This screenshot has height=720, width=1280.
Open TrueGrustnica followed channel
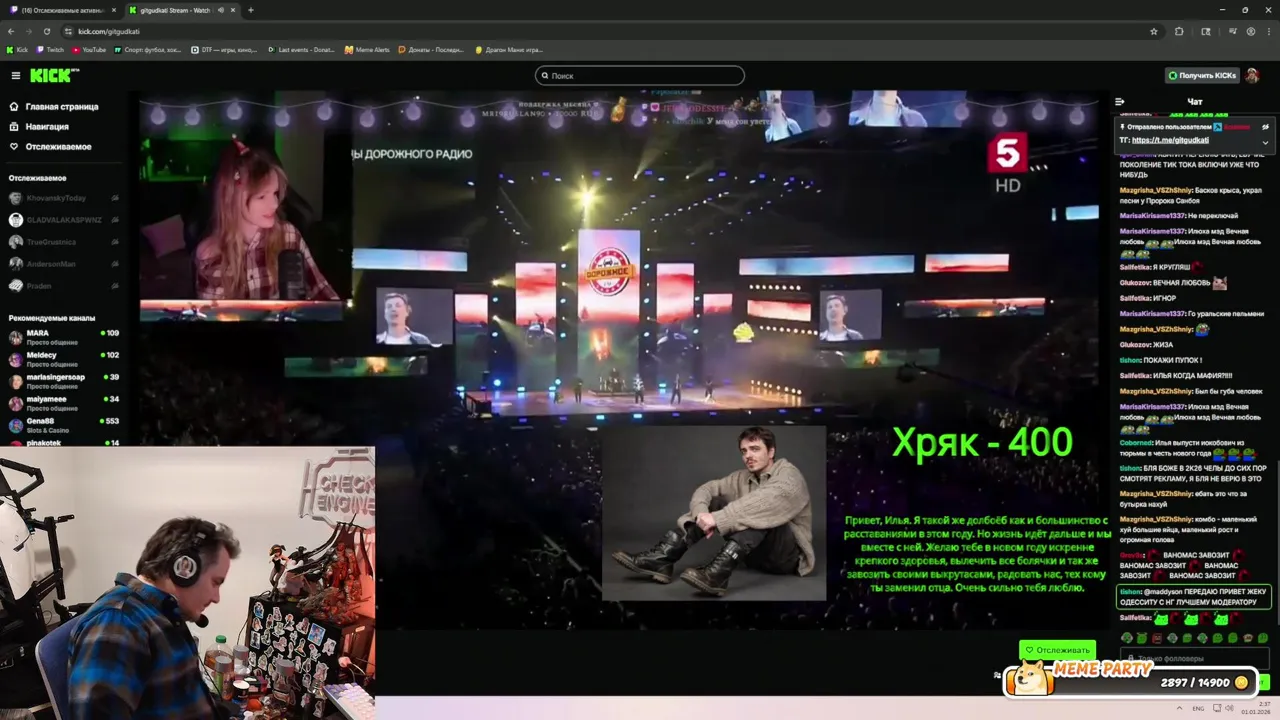62,242
